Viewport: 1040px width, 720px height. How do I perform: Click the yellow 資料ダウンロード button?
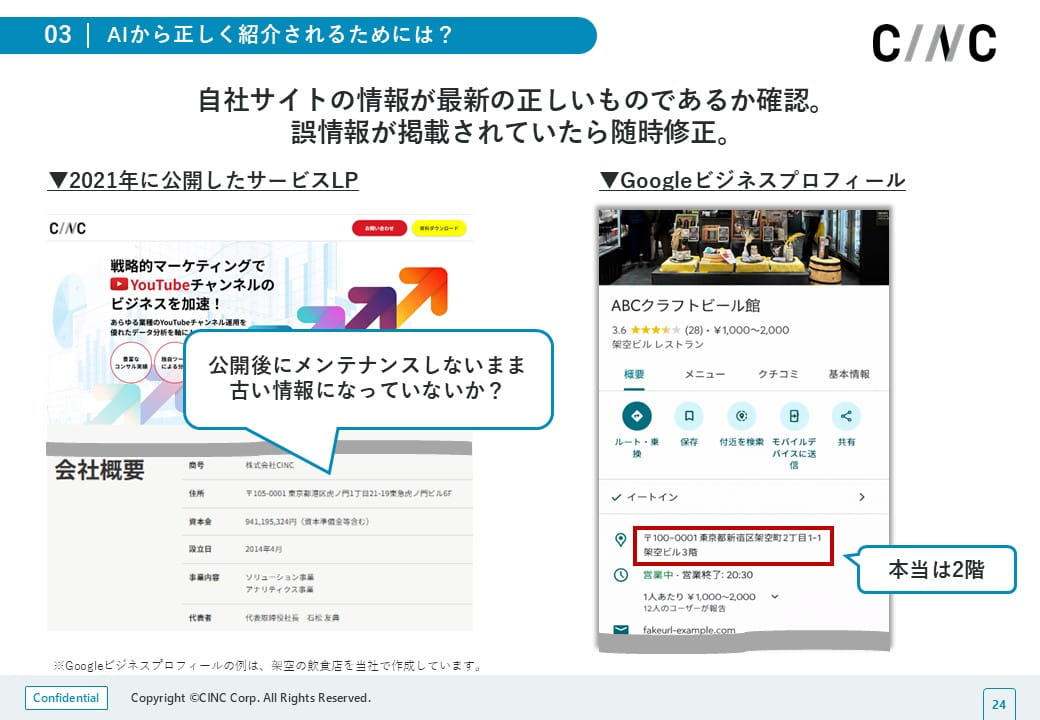(439, 228)
